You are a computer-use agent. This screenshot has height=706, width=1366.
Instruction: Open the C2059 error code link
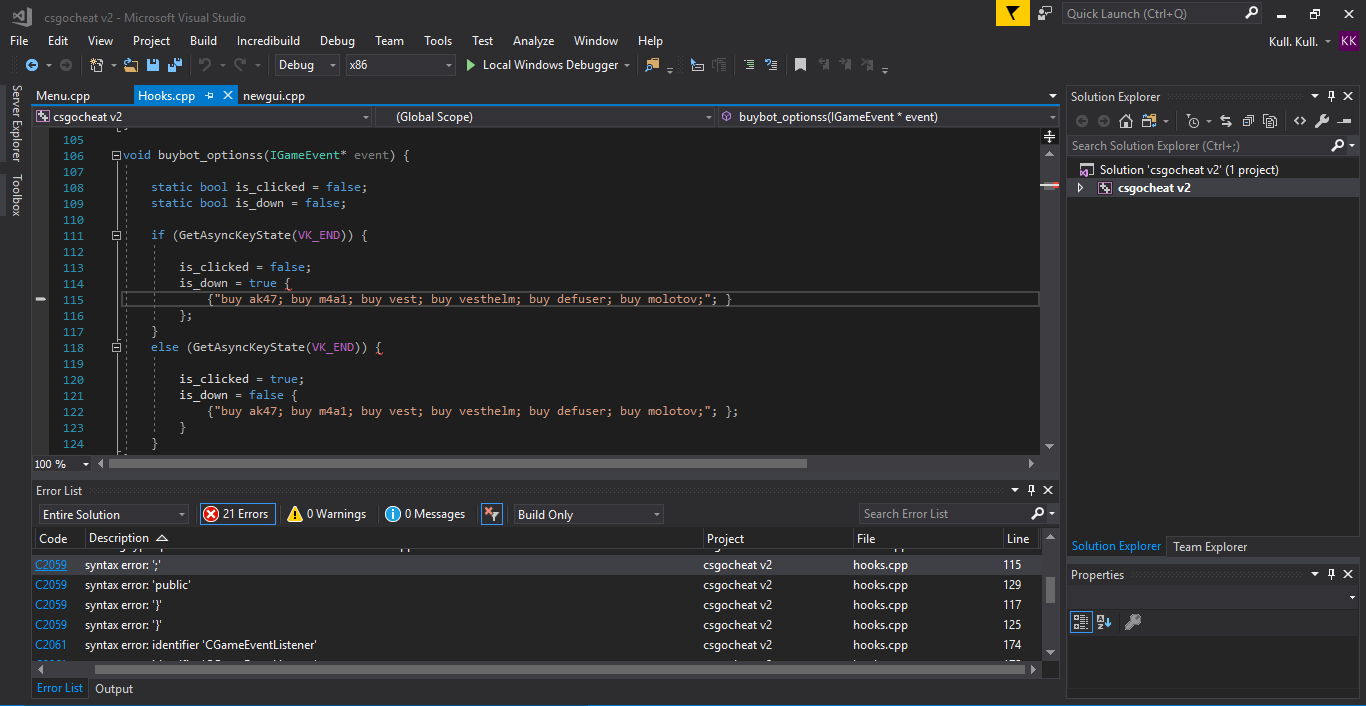pos(51,565)
